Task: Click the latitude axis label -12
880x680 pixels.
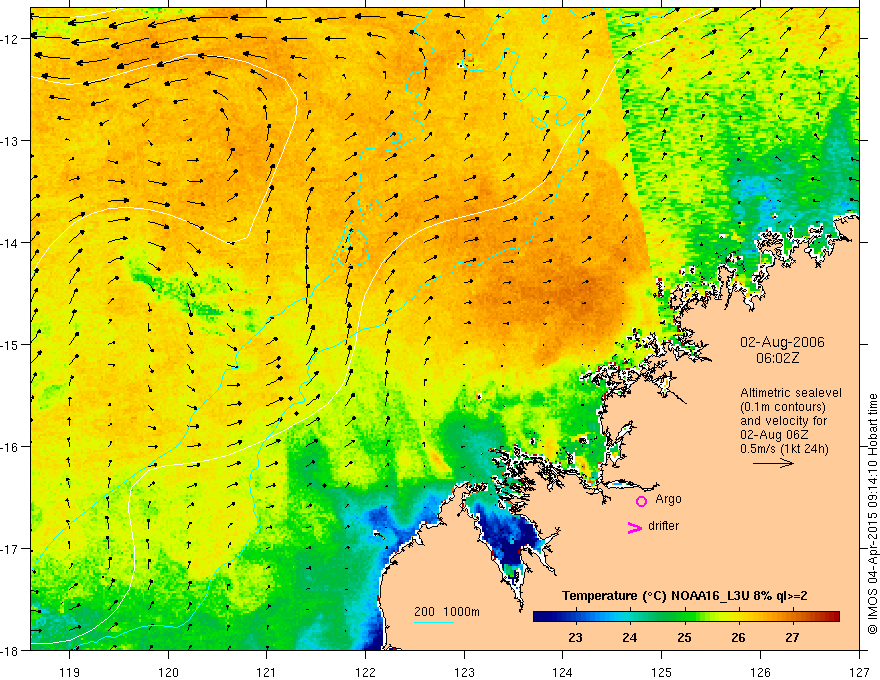Action: pyautogui.click(x=11, y=39)
